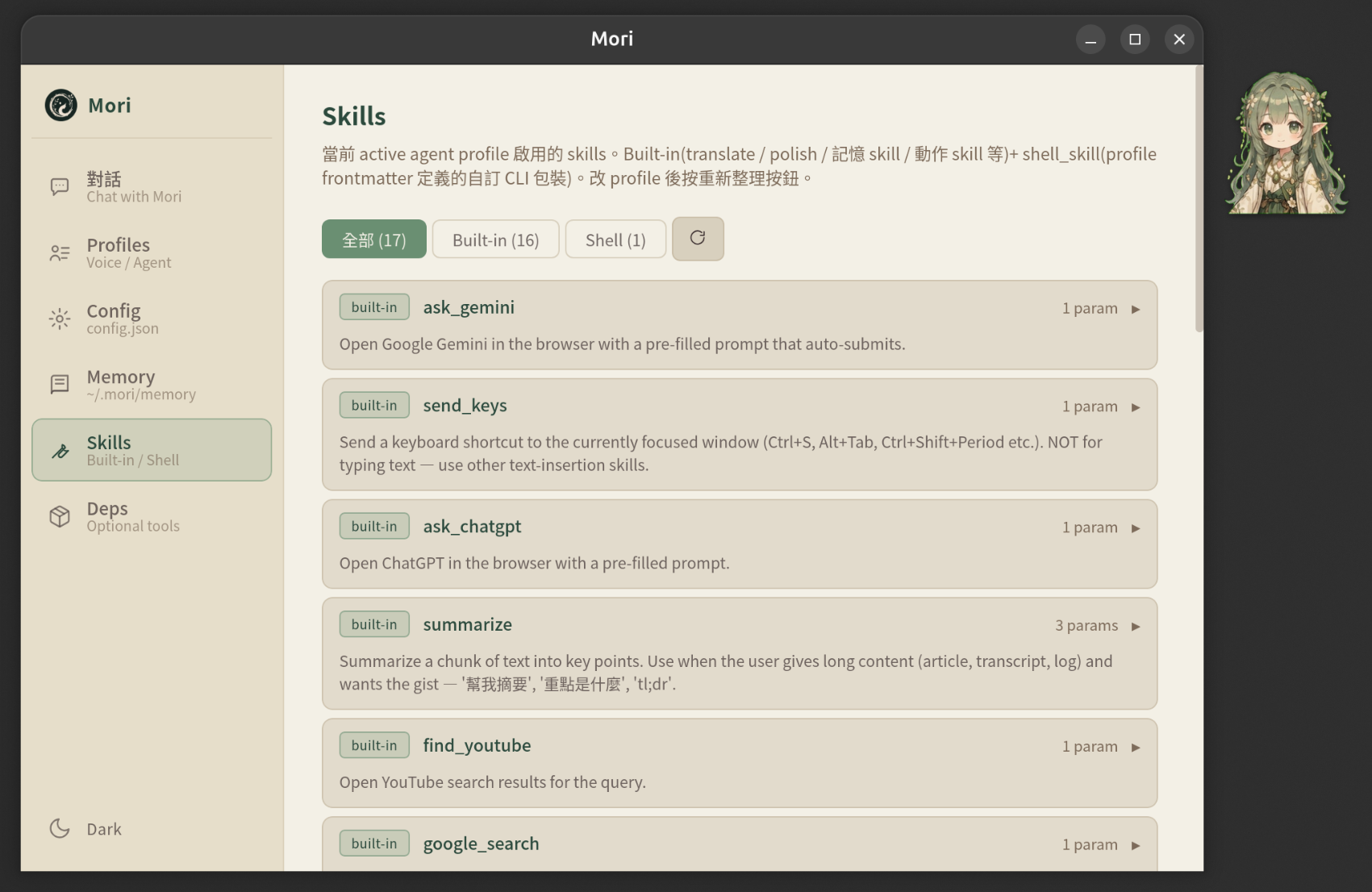Click the refresh icon button beside Shell filter
Viewport: 1372px width, 892px height.
[x=698, y=239]
